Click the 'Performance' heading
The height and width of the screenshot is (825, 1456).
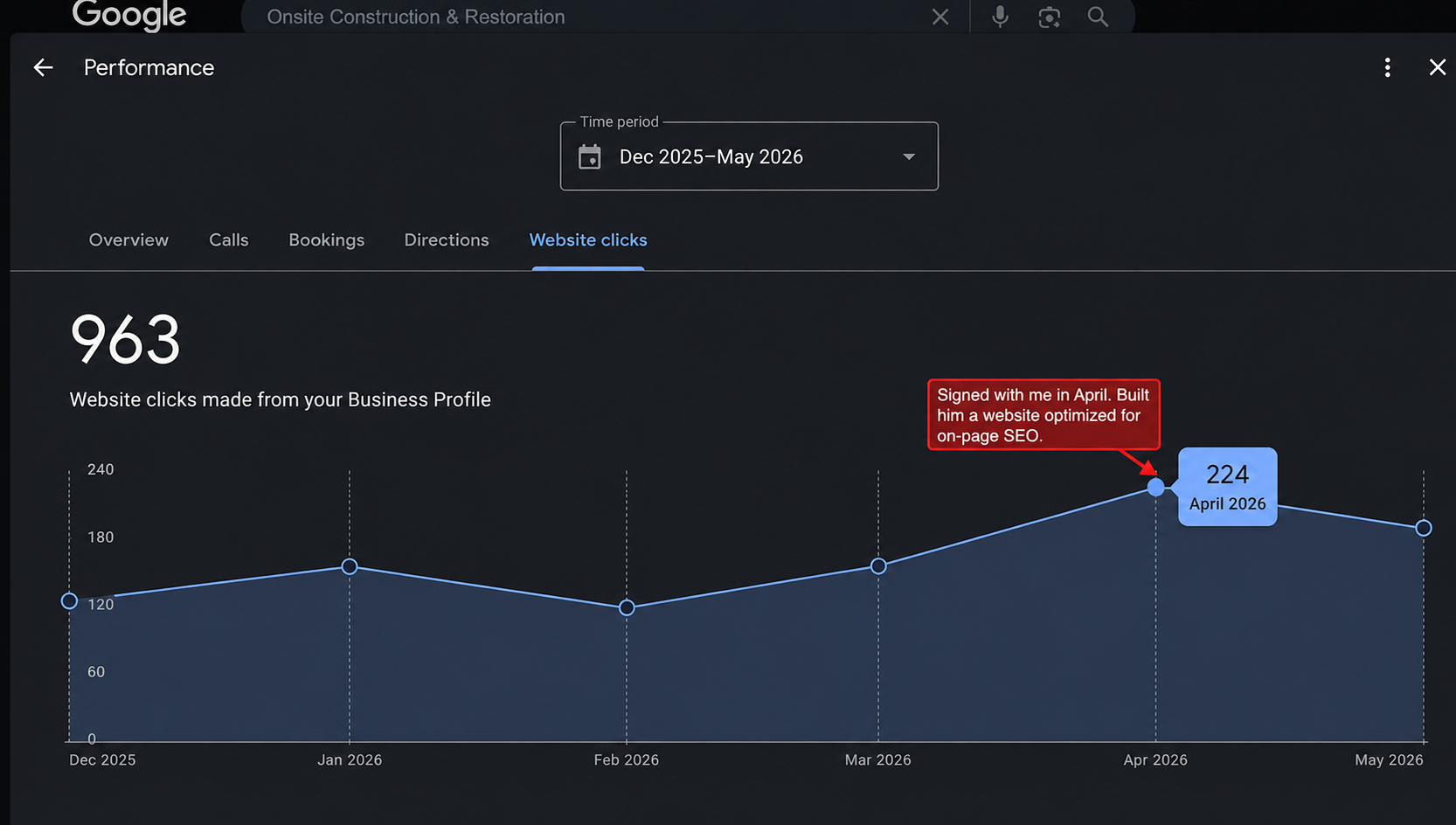(149, 67)
